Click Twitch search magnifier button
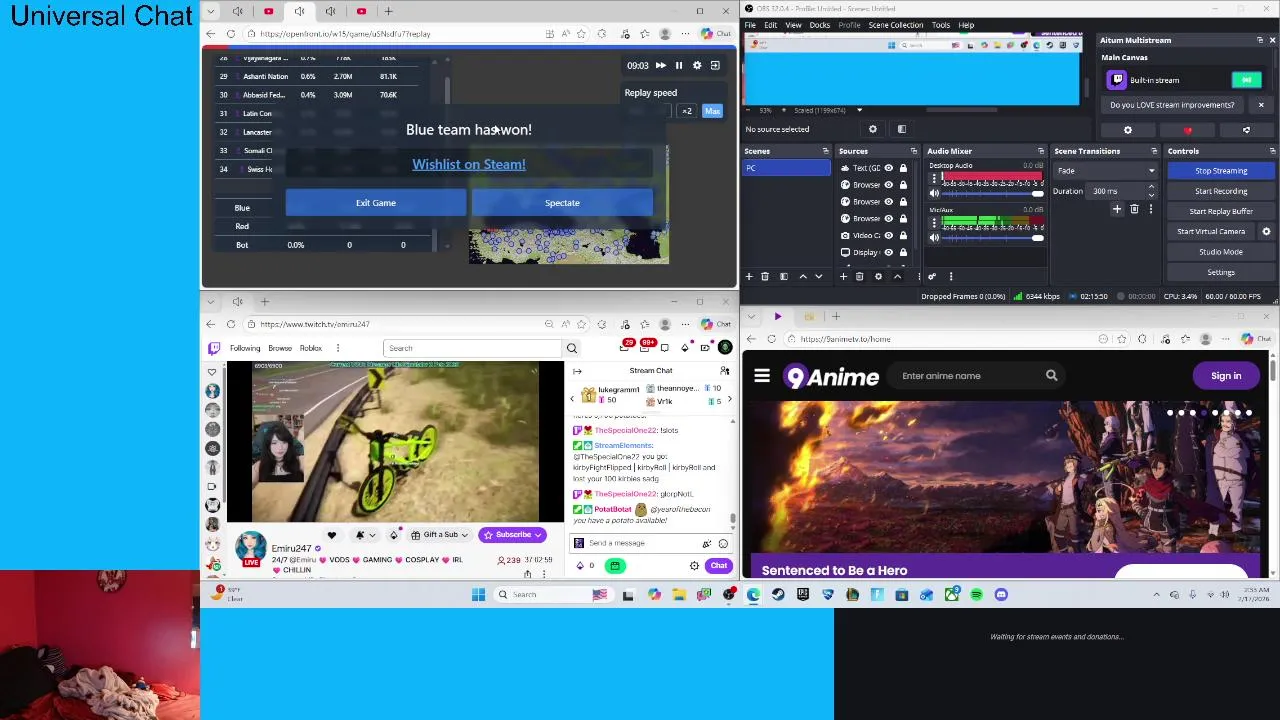 [572, 348]
